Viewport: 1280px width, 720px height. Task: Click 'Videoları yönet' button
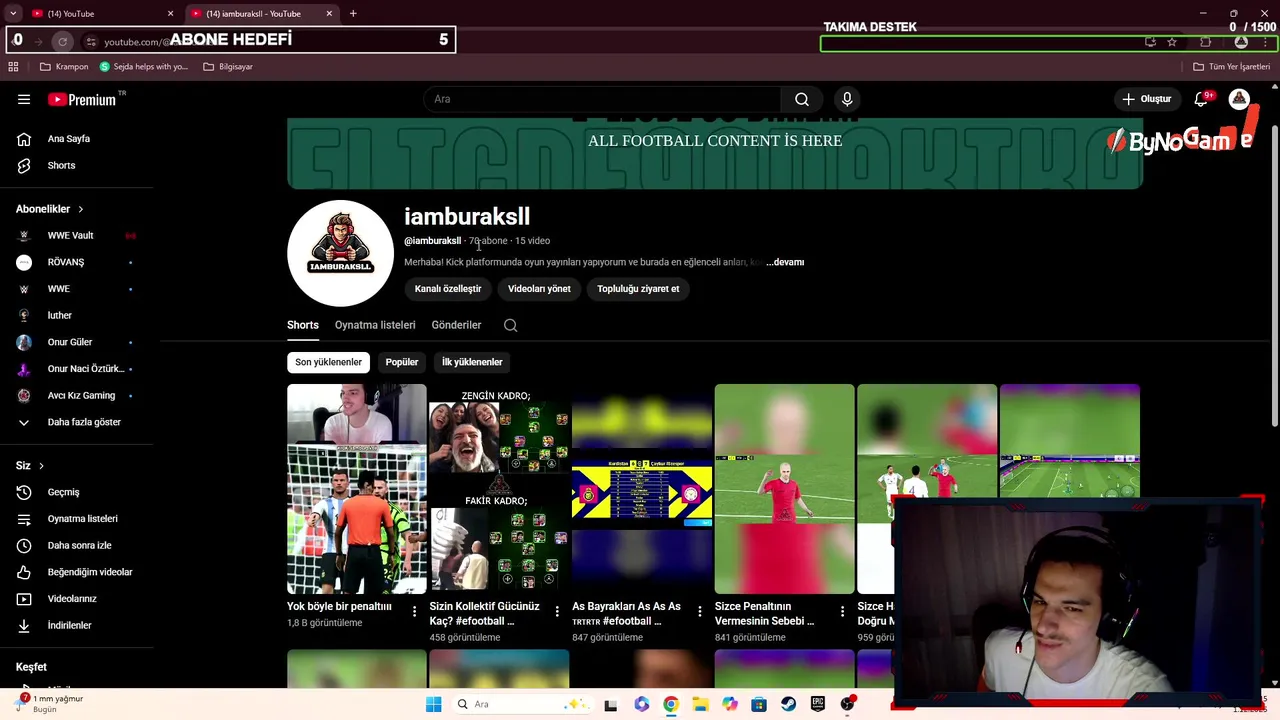(x=539, y=289)
